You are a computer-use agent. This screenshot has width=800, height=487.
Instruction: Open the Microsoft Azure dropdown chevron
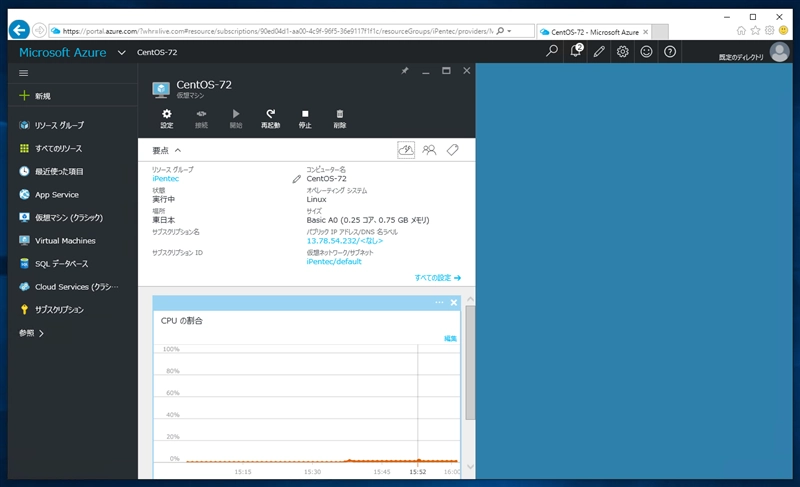click(121, 52)
